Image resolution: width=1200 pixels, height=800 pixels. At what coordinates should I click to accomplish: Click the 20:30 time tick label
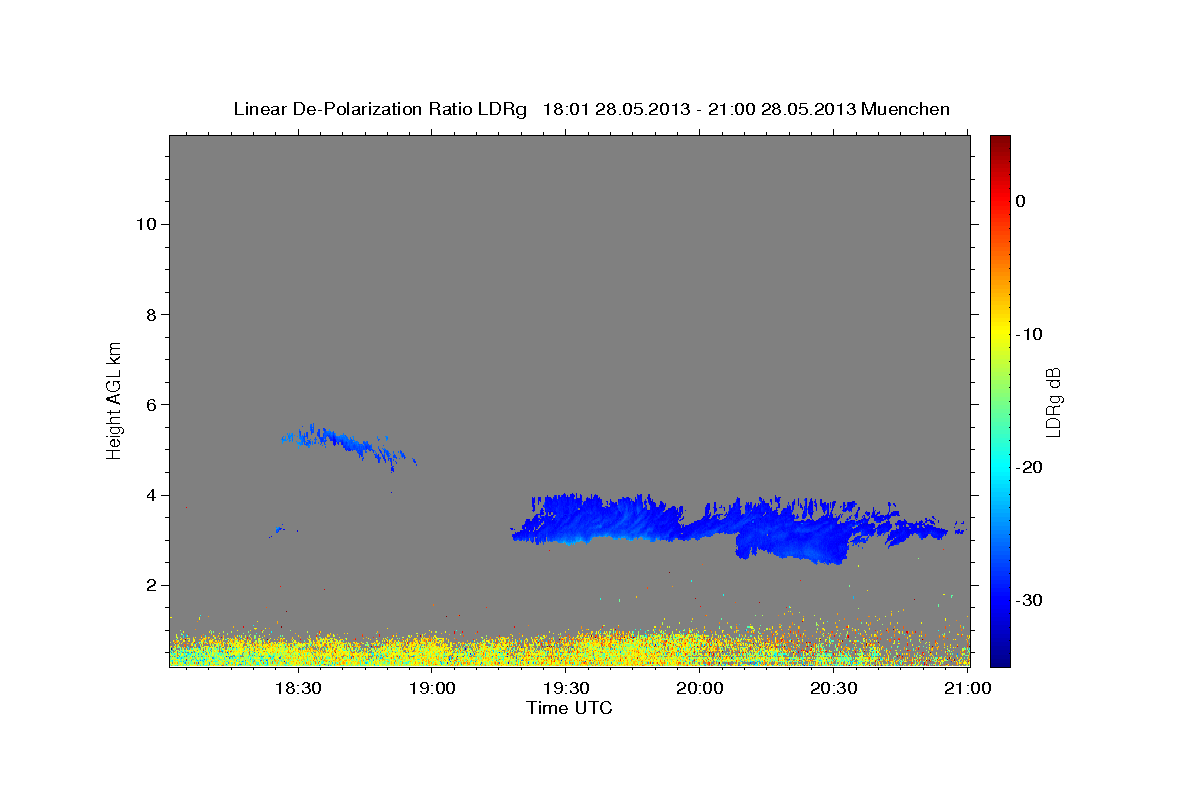click(834, 688)
